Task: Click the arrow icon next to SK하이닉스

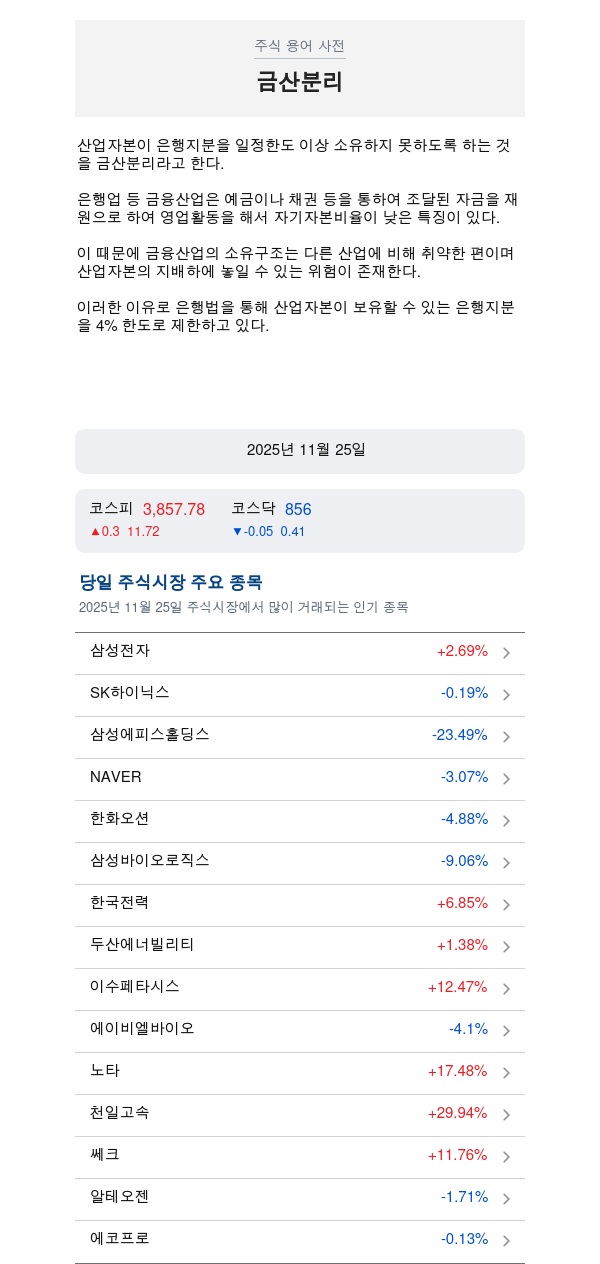Action: click(x=506, y=695)
